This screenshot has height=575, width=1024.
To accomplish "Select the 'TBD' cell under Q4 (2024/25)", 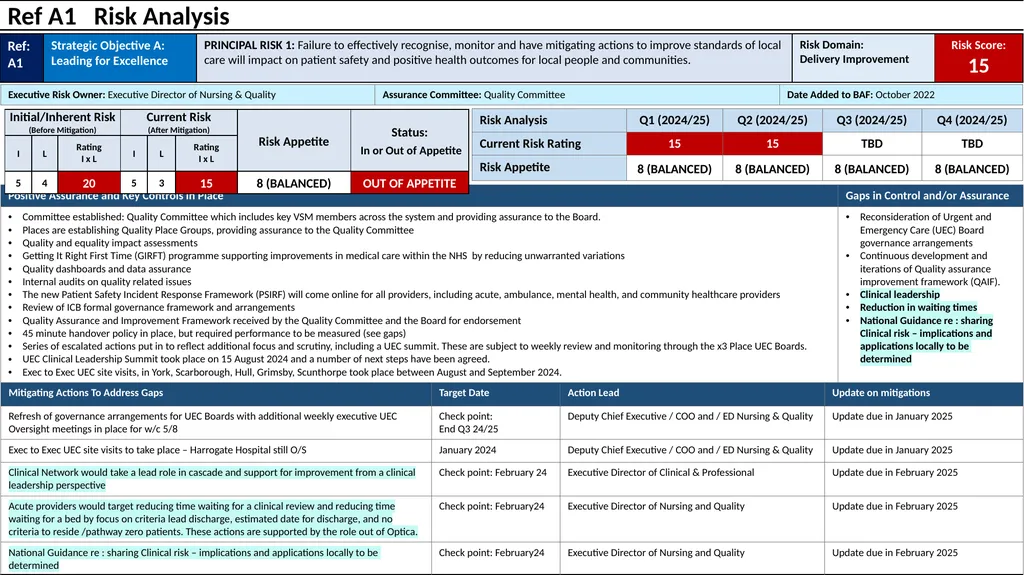I will 972,144.
